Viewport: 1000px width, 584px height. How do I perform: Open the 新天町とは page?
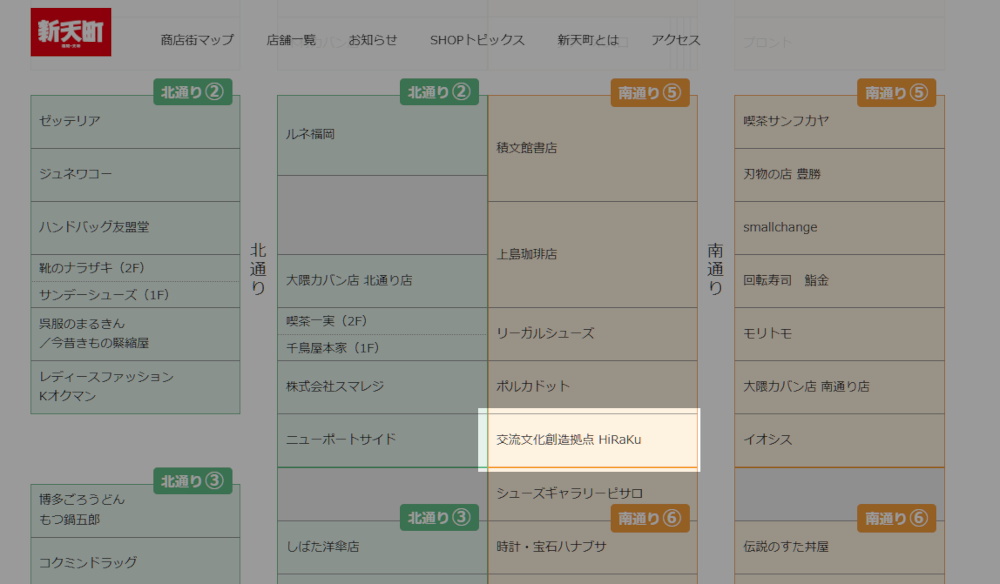point(588,40)
